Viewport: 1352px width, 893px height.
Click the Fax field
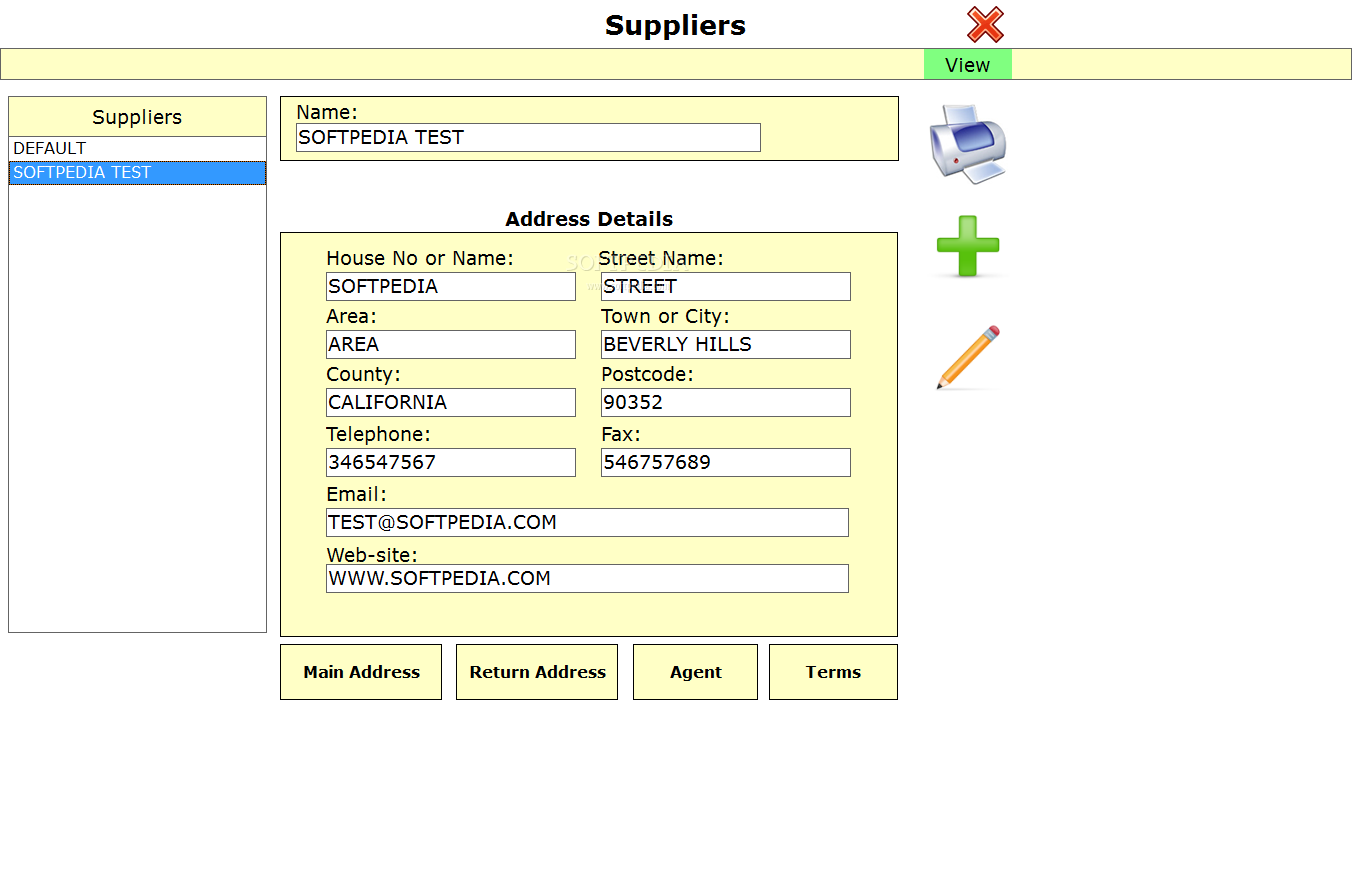pyautogui.click(x=726, y=462)
